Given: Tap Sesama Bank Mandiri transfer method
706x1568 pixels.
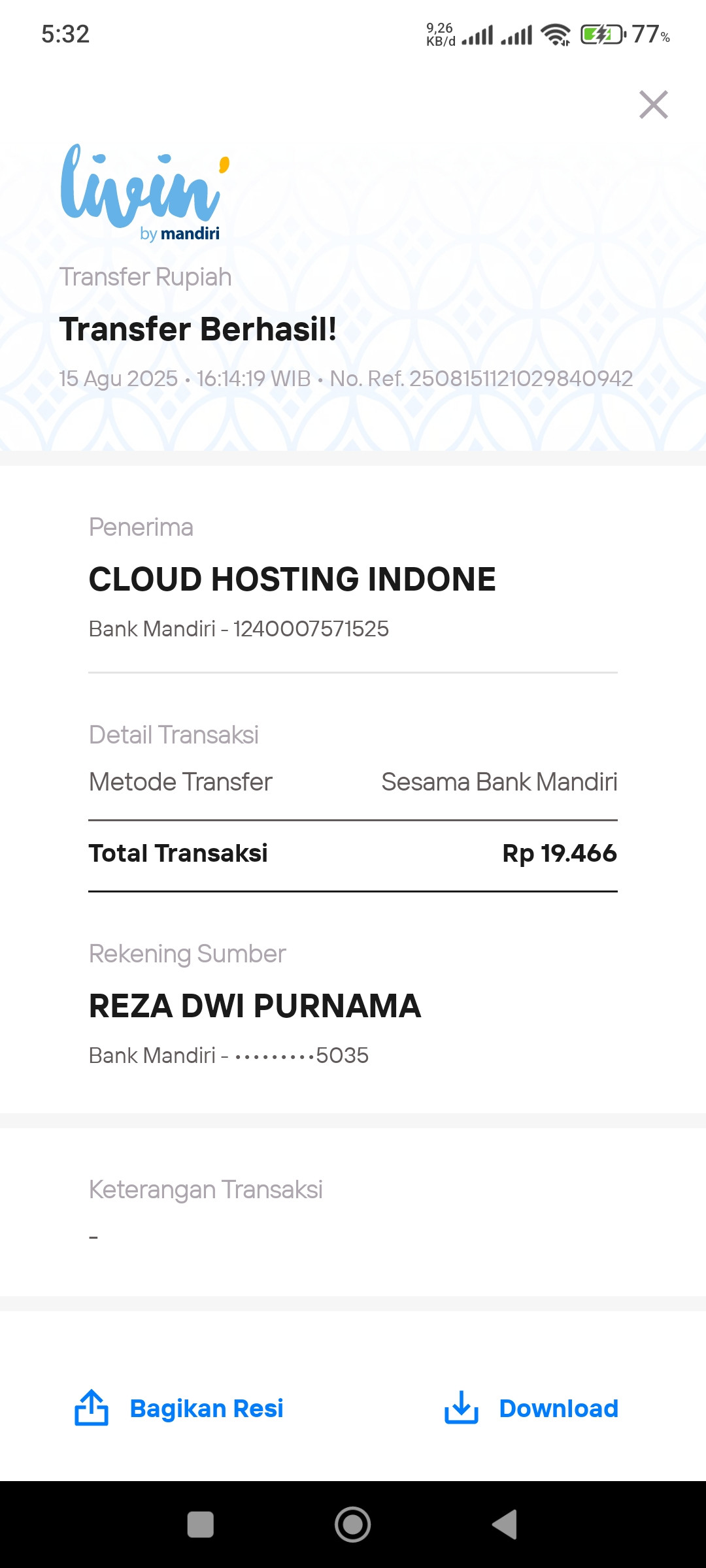Looking at the screenshot, I should (x=499, y=782).
